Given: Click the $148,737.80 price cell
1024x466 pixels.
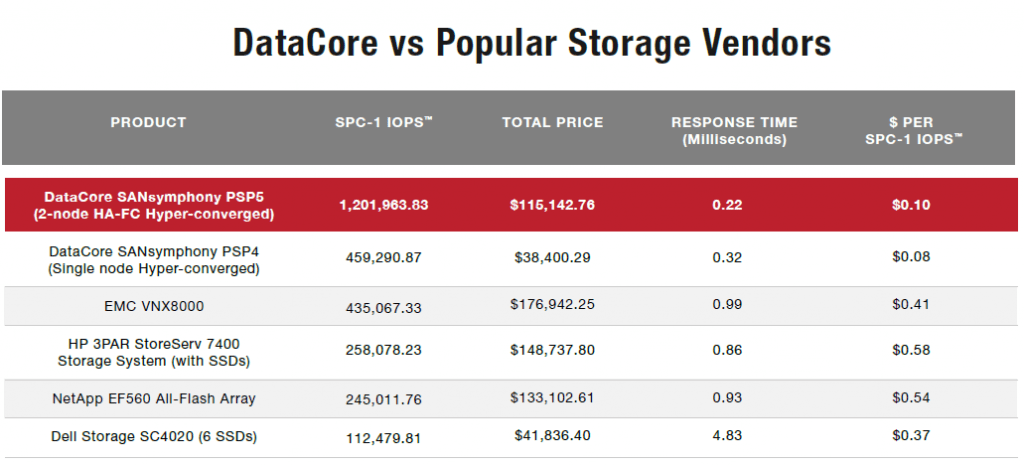Looking at the screenshot, I should pyautogui.click(x=552, y=352).
